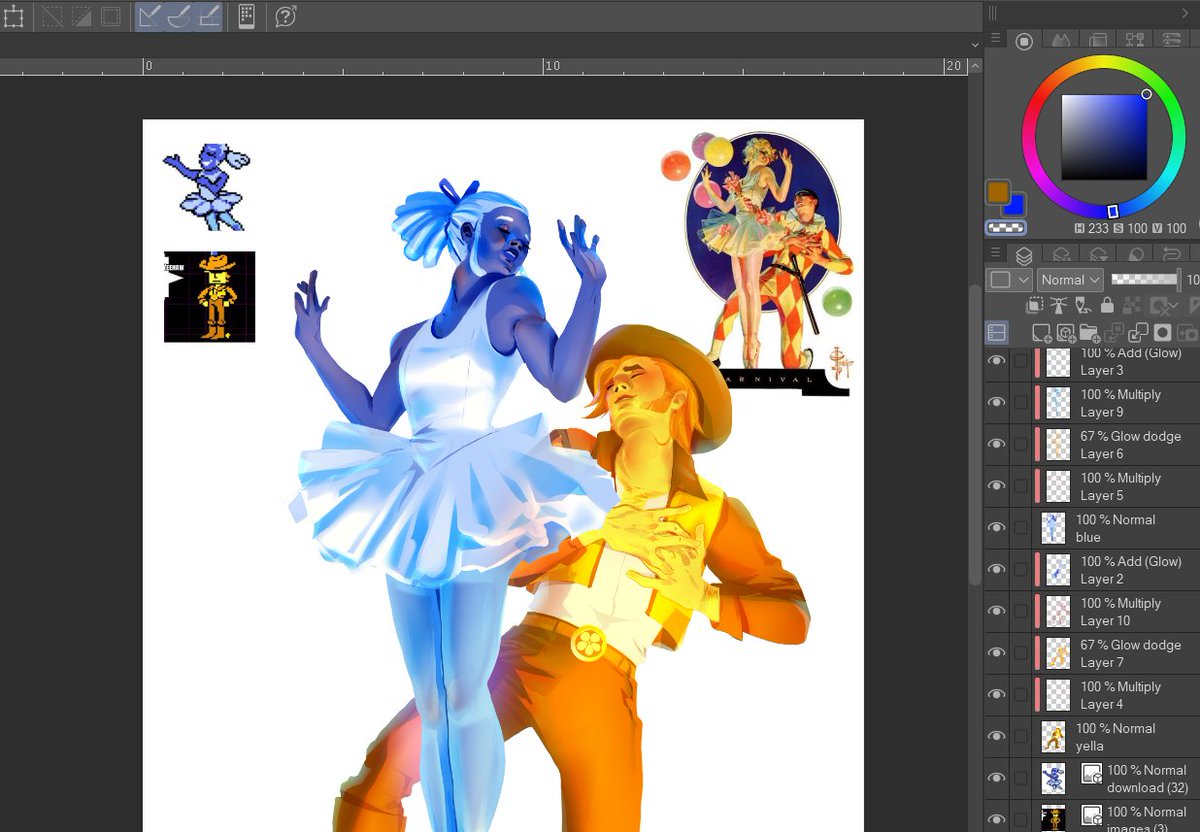Hide Layer 2 with its eye icon
This screenshot has width=1200, height=832.
(x=997, y=569)
